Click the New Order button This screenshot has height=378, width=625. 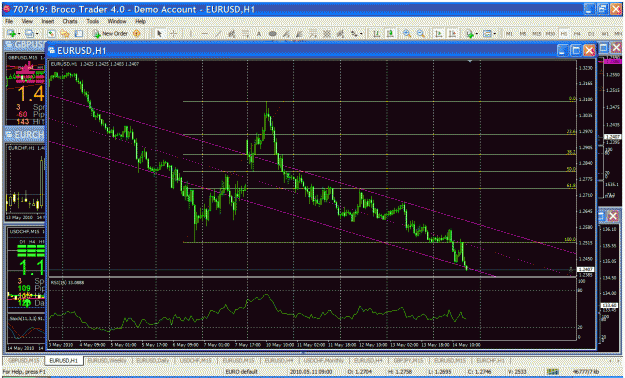(x=111, y=34)
